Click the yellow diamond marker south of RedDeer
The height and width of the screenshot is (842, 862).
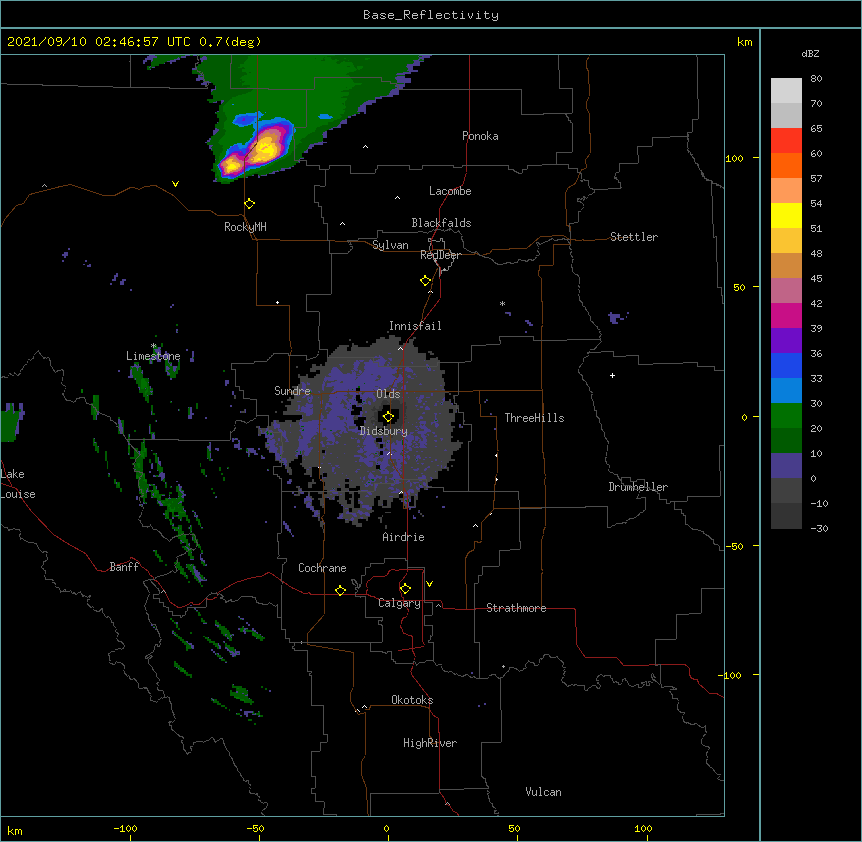426,281
